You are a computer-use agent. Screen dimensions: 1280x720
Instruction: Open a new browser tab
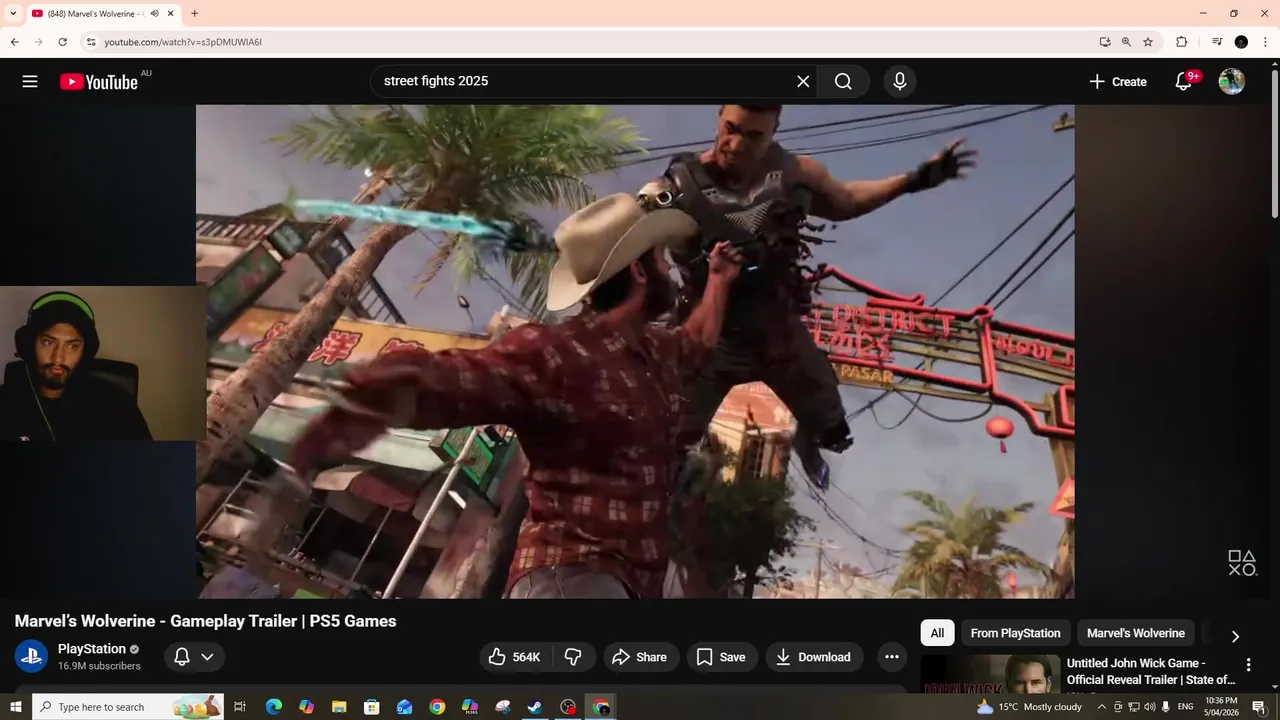coord(194,14)
